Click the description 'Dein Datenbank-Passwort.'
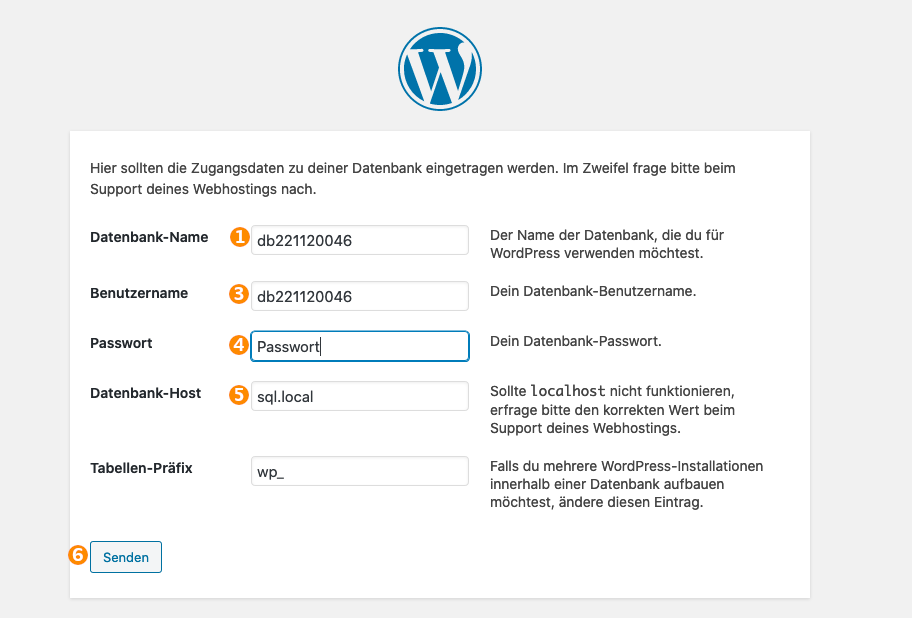Viewport: 912px width, 618px height. (576, 341)
